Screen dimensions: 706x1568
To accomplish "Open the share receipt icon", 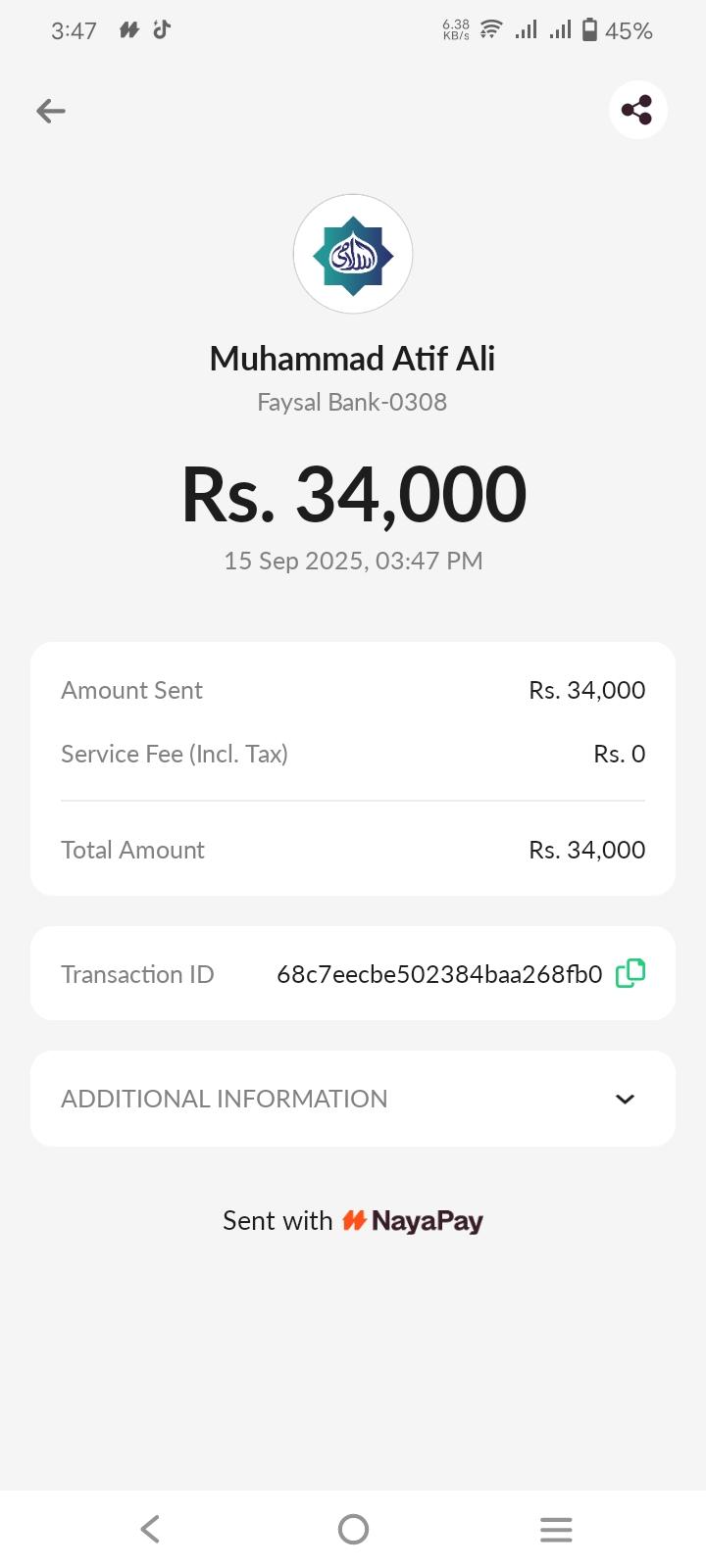I will tap(637, 110).
